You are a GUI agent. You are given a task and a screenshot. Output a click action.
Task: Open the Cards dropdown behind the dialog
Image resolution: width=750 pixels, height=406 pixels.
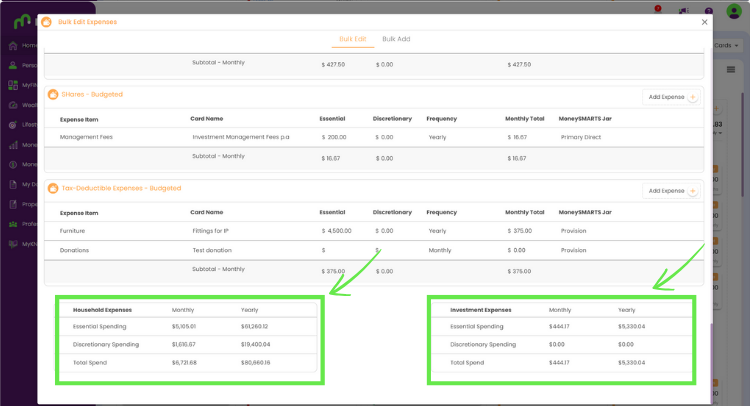coord(726,45)
